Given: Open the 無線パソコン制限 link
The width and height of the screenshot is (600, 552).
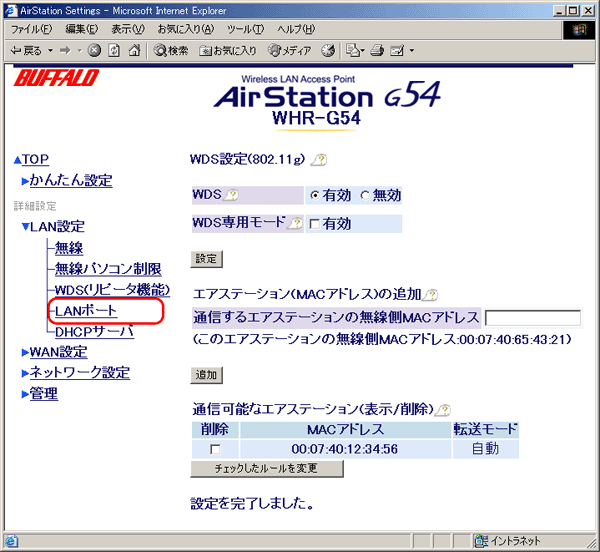Looking at the screenshot, I should pos(108,269).
